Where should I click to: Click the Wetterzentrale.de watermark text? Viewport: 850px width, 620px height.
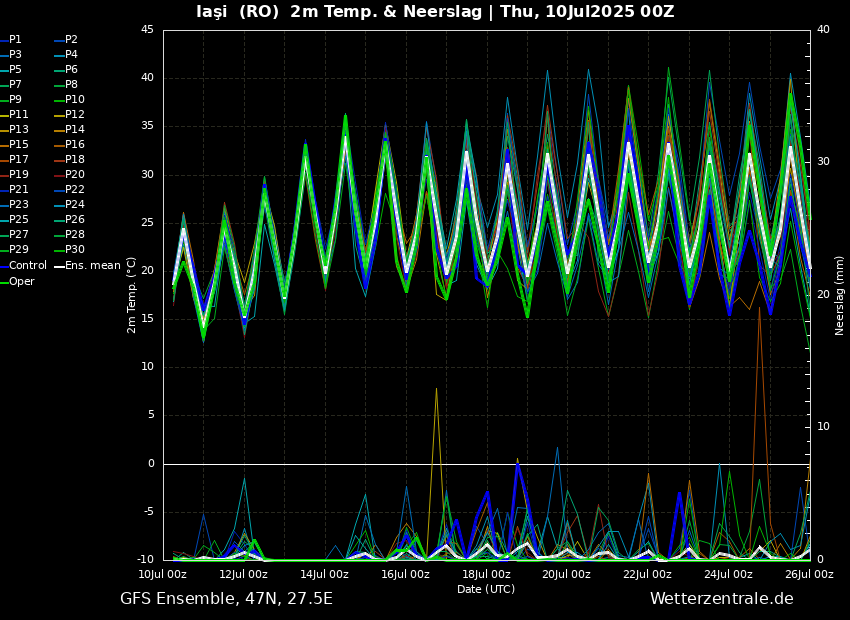[721, 599]
